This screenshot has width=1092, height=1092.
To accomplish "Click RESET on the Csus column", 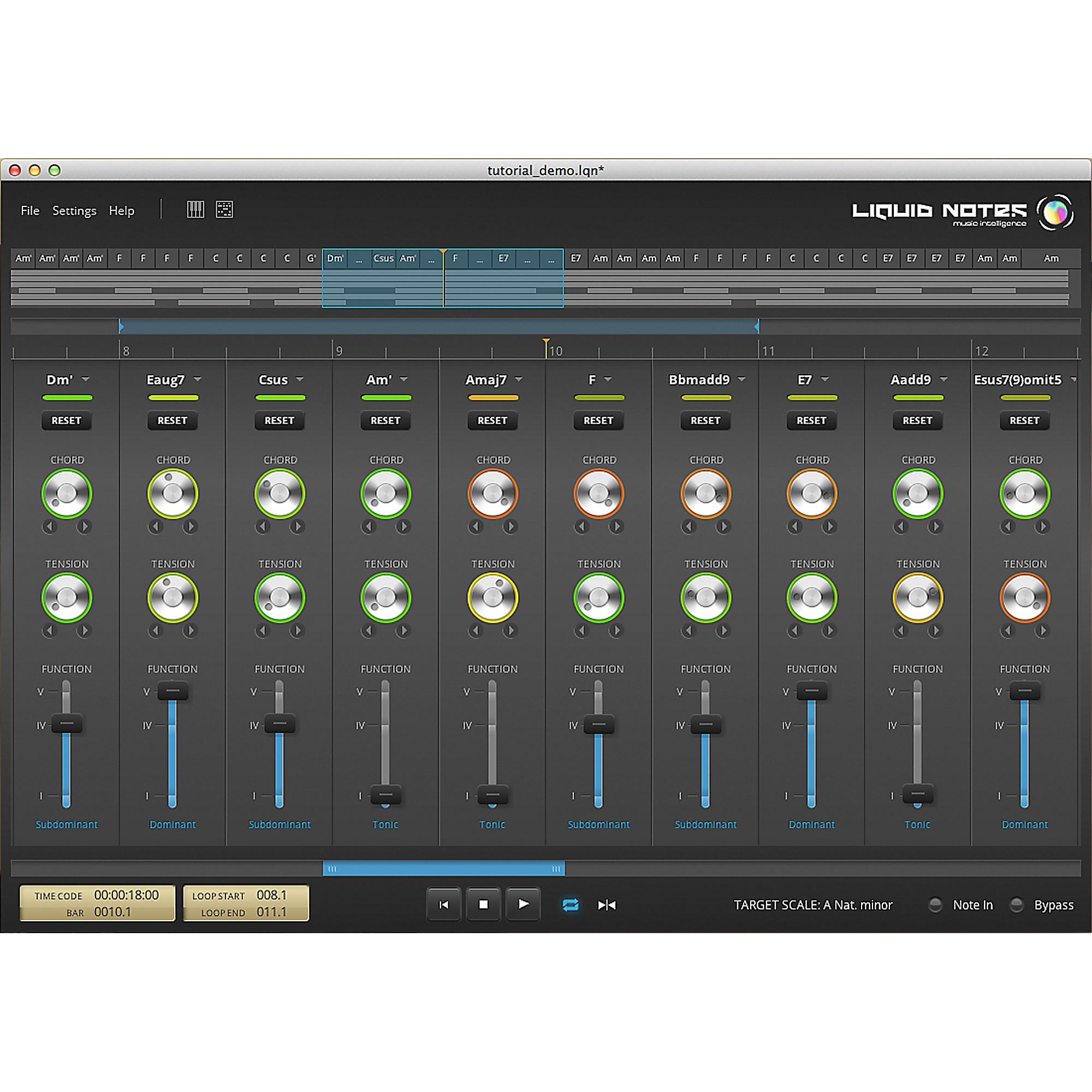I will [279, 420].
